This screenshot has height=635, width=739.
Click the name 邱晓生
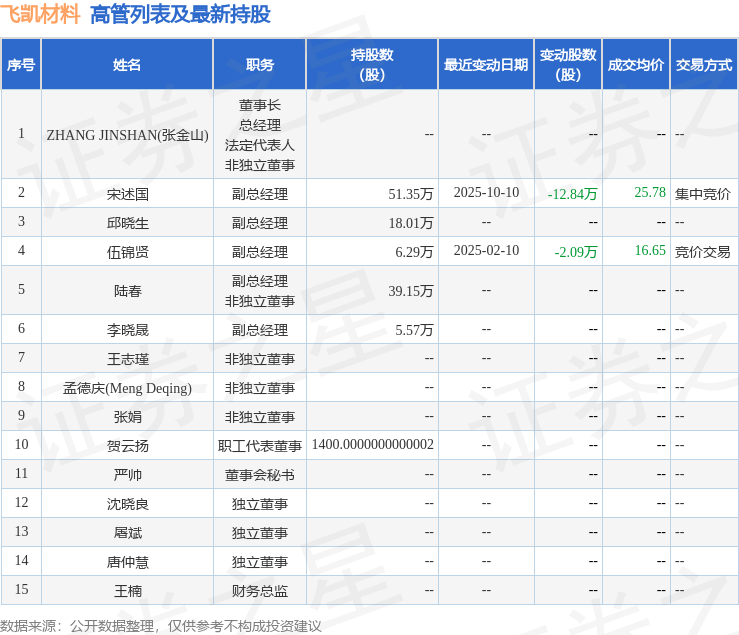(x=127, y=223)
